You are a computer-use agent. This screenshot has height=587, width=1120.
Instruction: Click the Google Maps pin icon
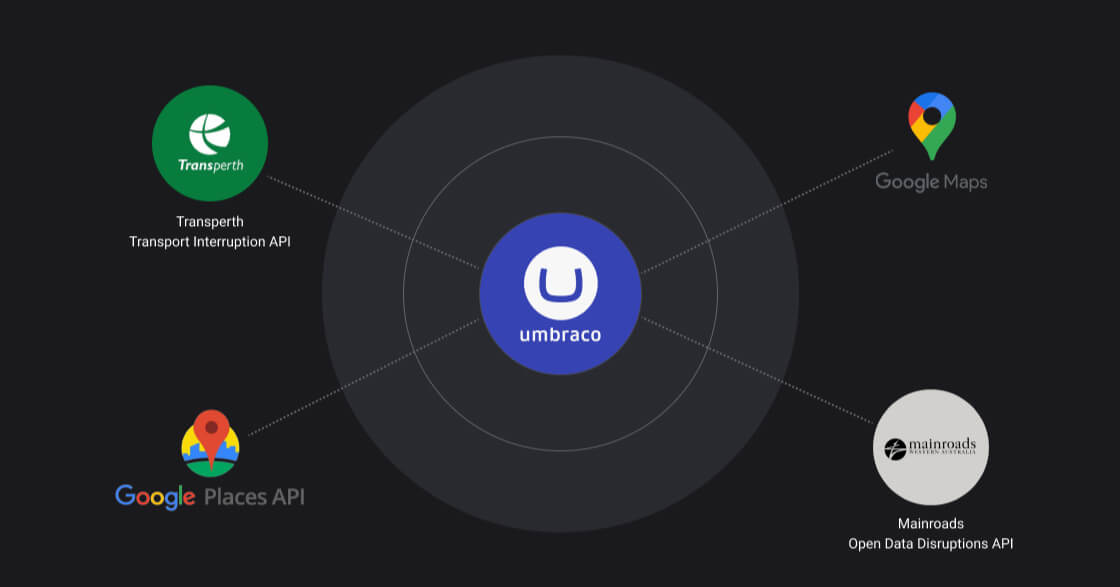point(931,126)
